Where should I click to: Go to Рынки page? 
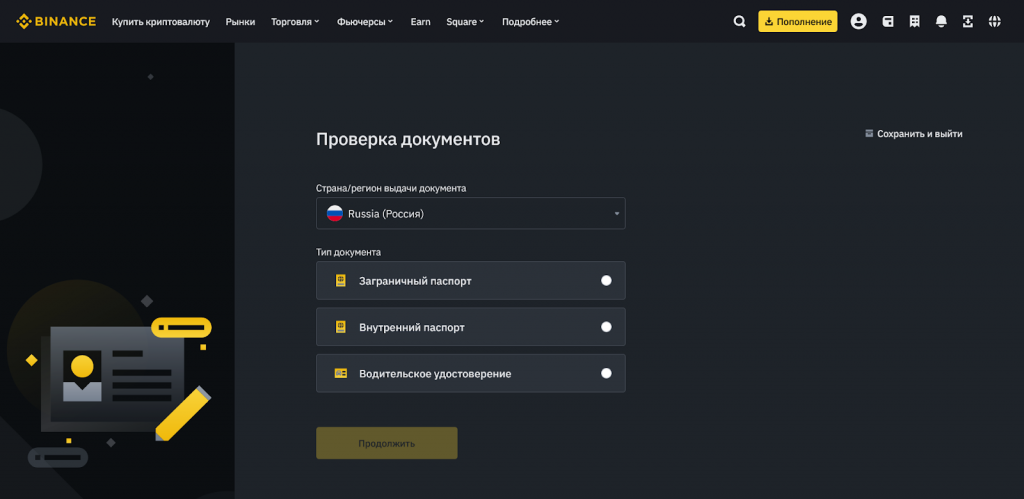click(x=240, y=22)
